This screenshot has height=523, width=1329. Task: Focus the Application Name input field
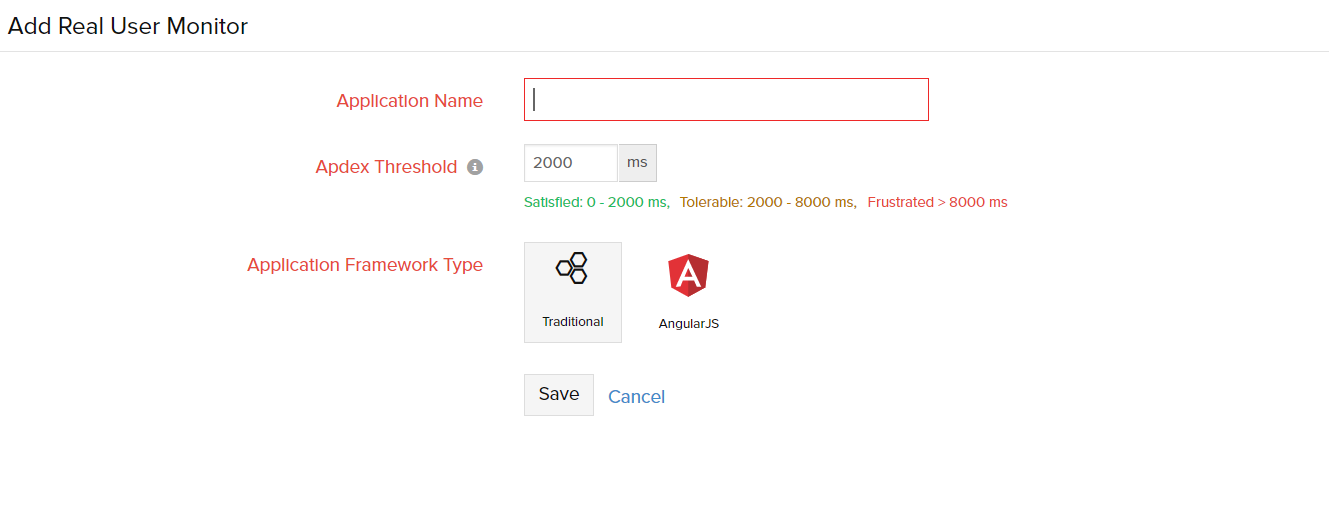(x=726, y=100)
